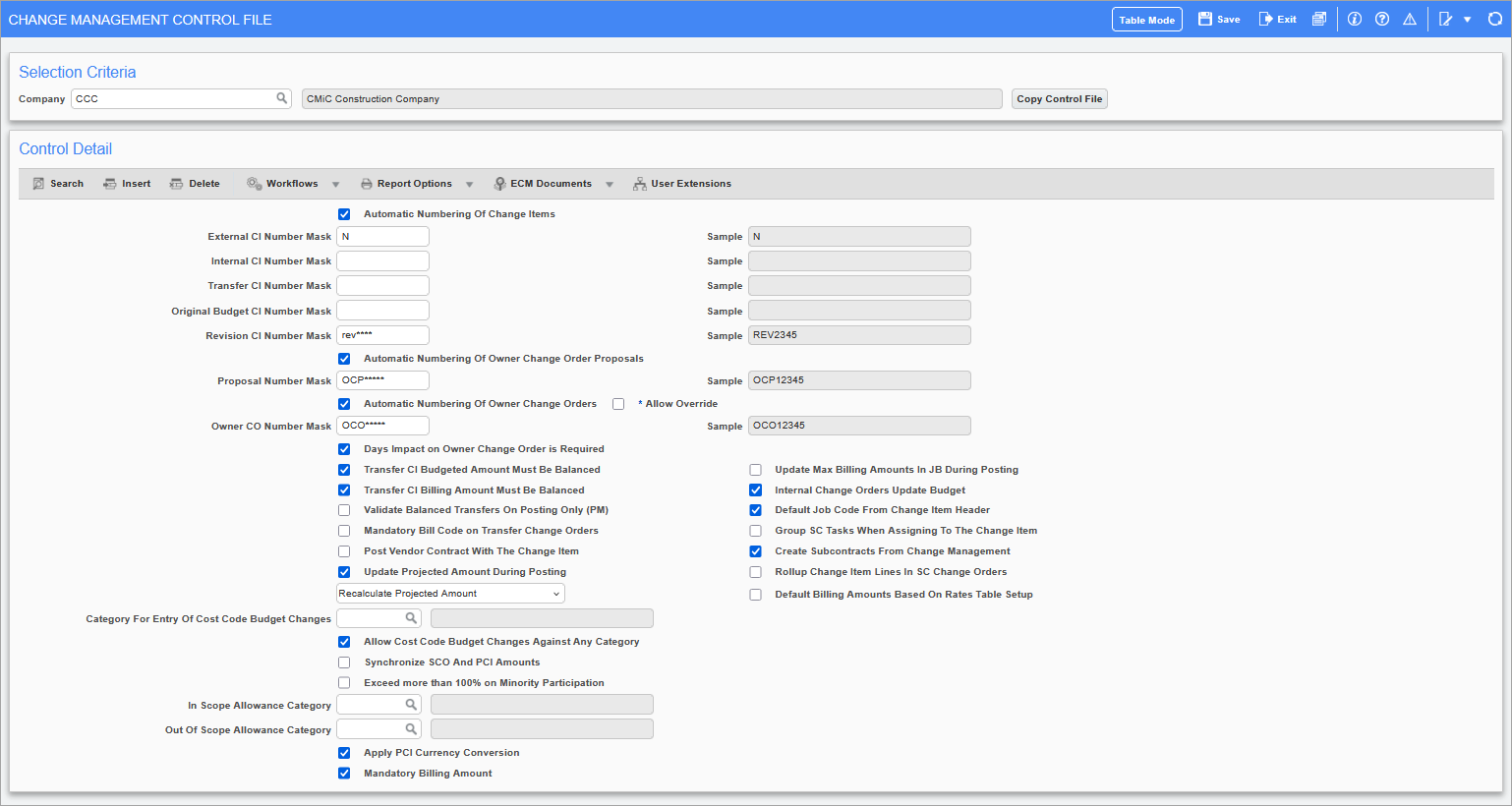Image resolution: width=1512 pixels, height=806 pixels.
Task: Click the Owner CO Number Mask field
Action: (382, 426)
